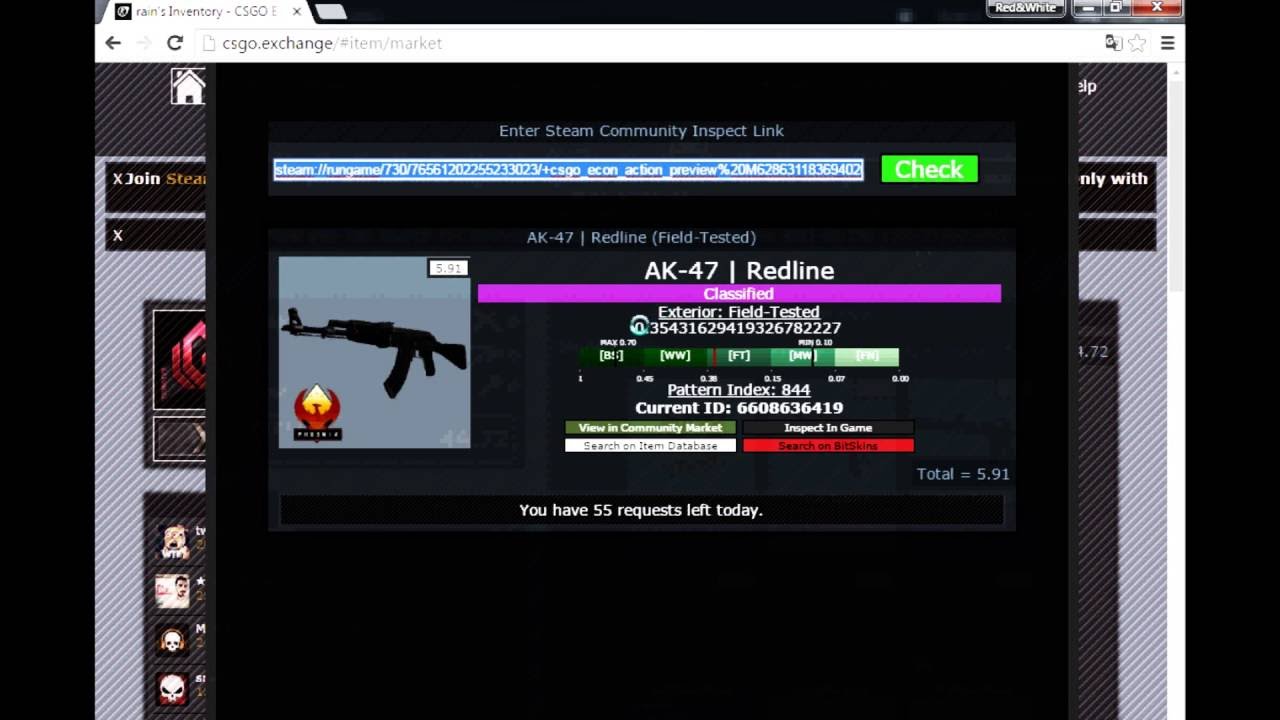Click Inspect In Game button
This screenshot has height=720, width=1280.
(x=828, y=428)
